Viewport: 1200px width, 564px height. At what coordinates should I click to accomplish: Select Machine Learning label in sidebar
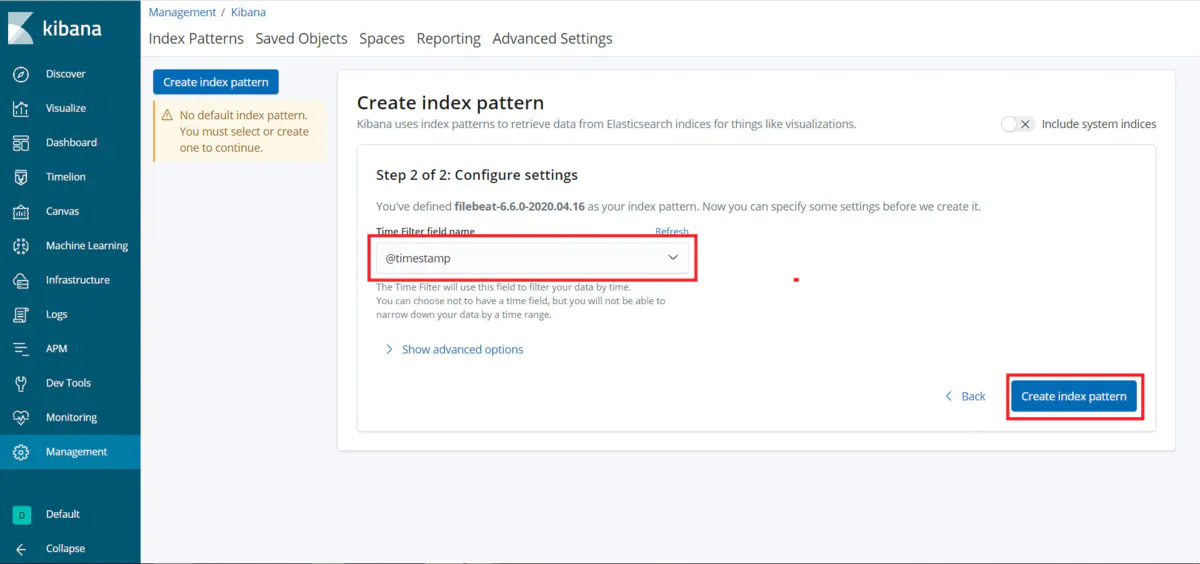click(x=87, y=246)
